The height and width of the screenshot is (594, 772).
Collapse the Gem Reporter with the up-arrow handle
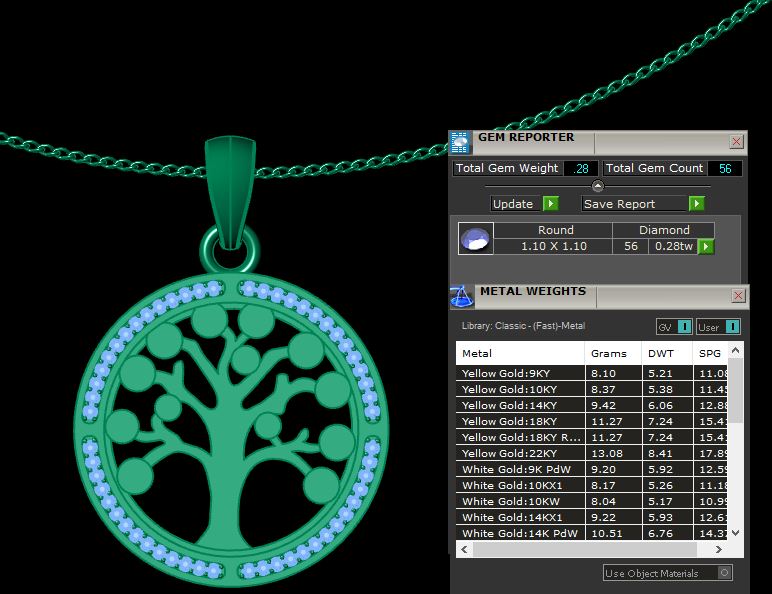point(598,186)
